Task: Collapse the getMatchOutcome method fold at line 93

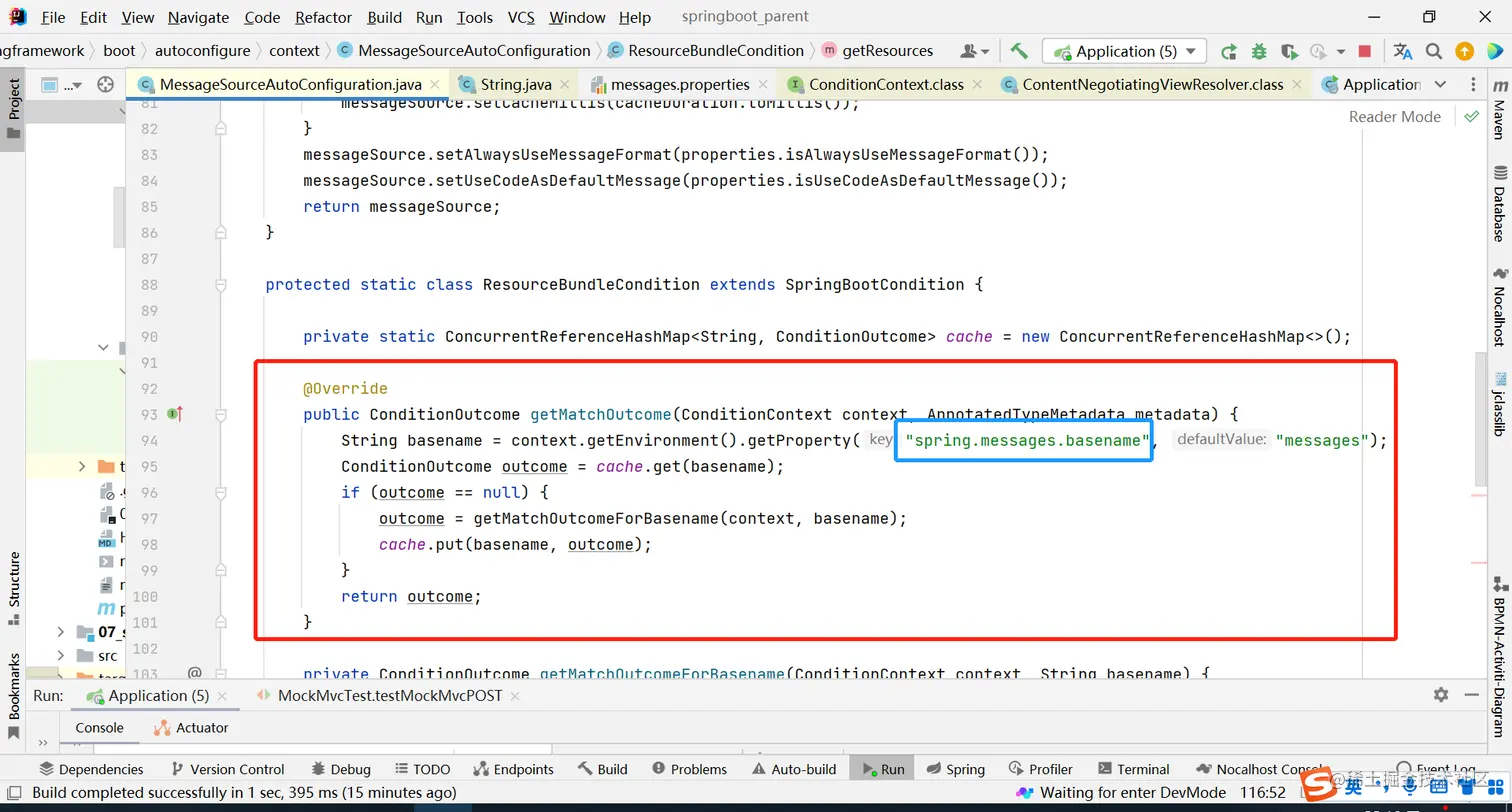Action: [x=221, y=414]
